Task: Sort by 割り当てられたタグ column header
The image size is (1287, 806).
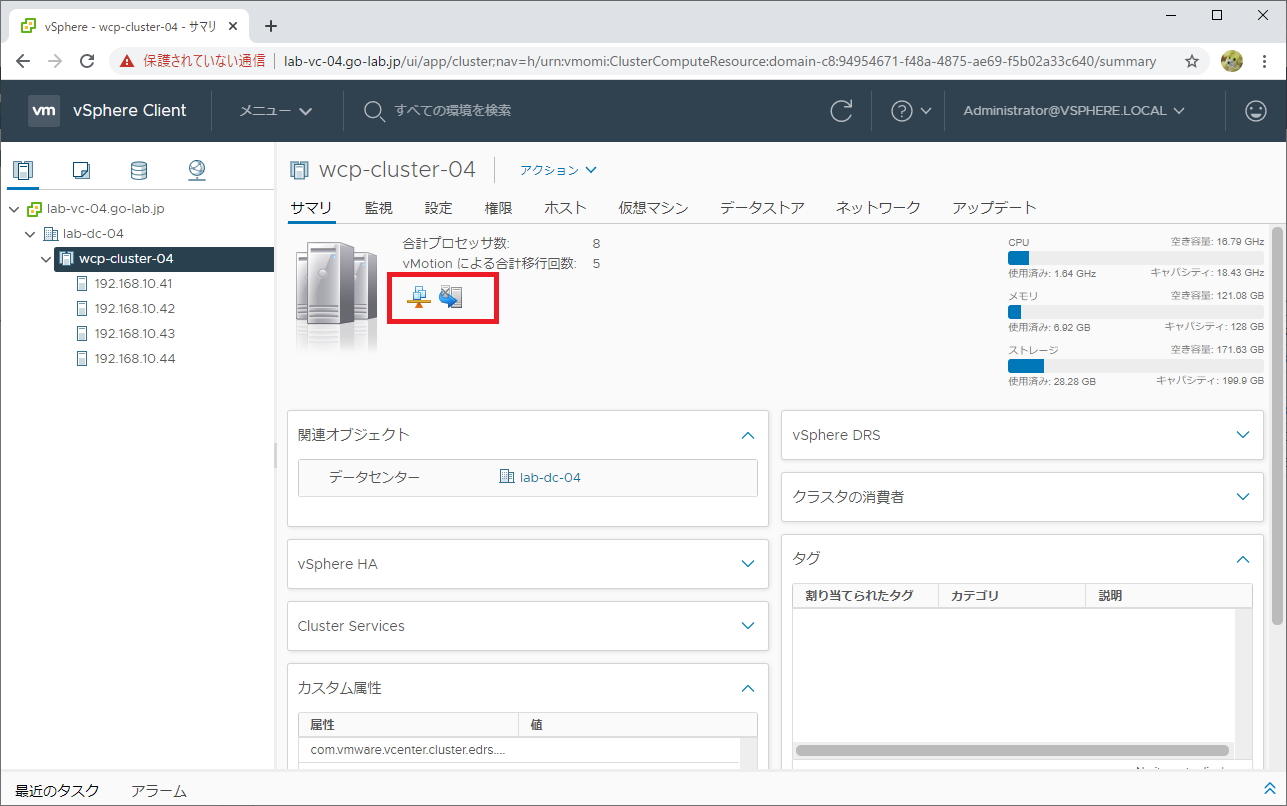Action: (x=865, y=595)
